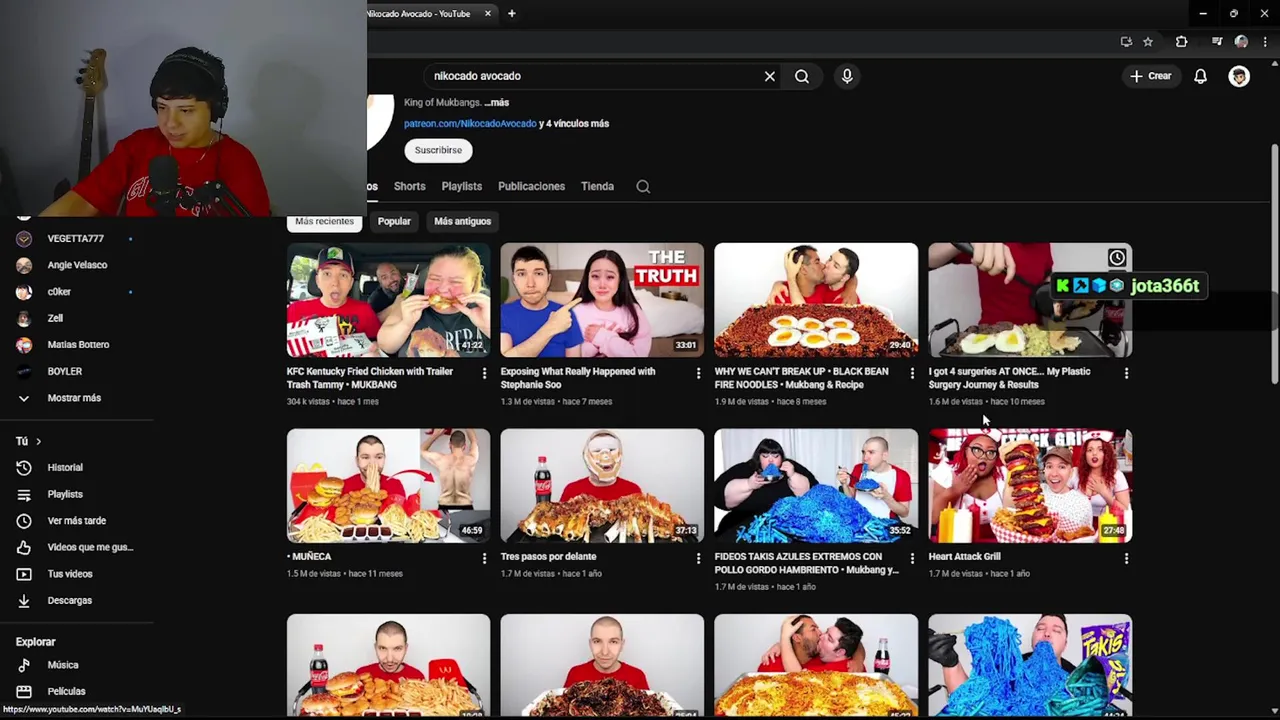Open options for Heart Attack Grill video
Image resolution: width=1280 pixels, height=720 pixels.
pos(1126,558)
